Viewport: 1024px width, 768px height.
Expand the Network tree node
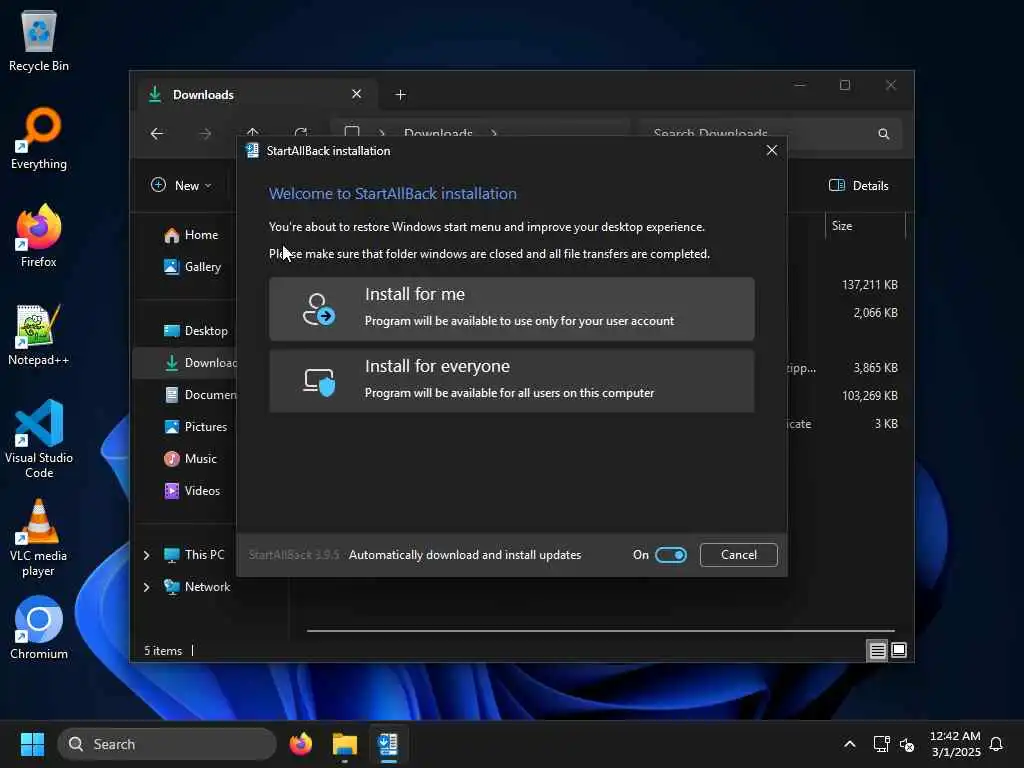pos(146,587)
